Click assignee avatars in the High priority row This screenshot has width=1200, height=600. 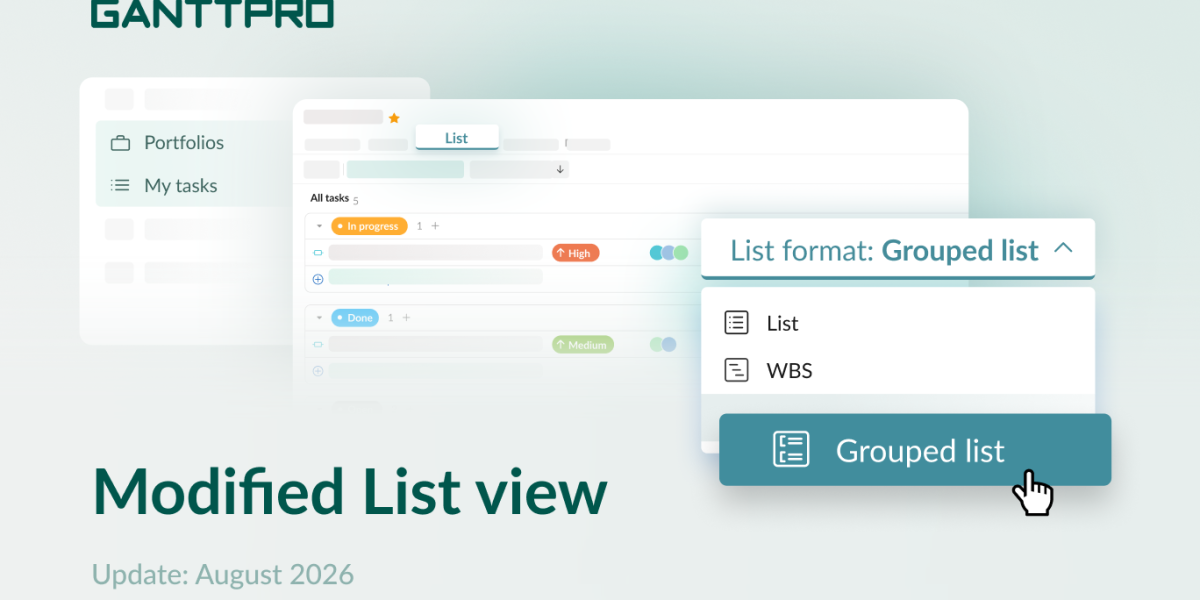coord(669,253)
